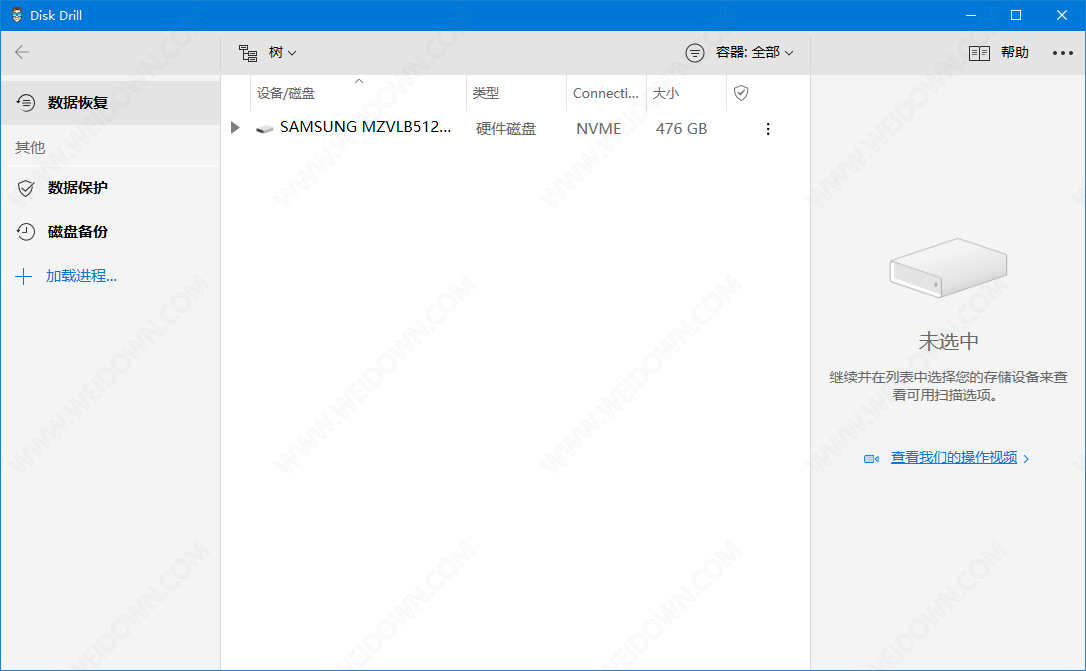Click the sort arrow above 设备/磁盘

point(359,81)
